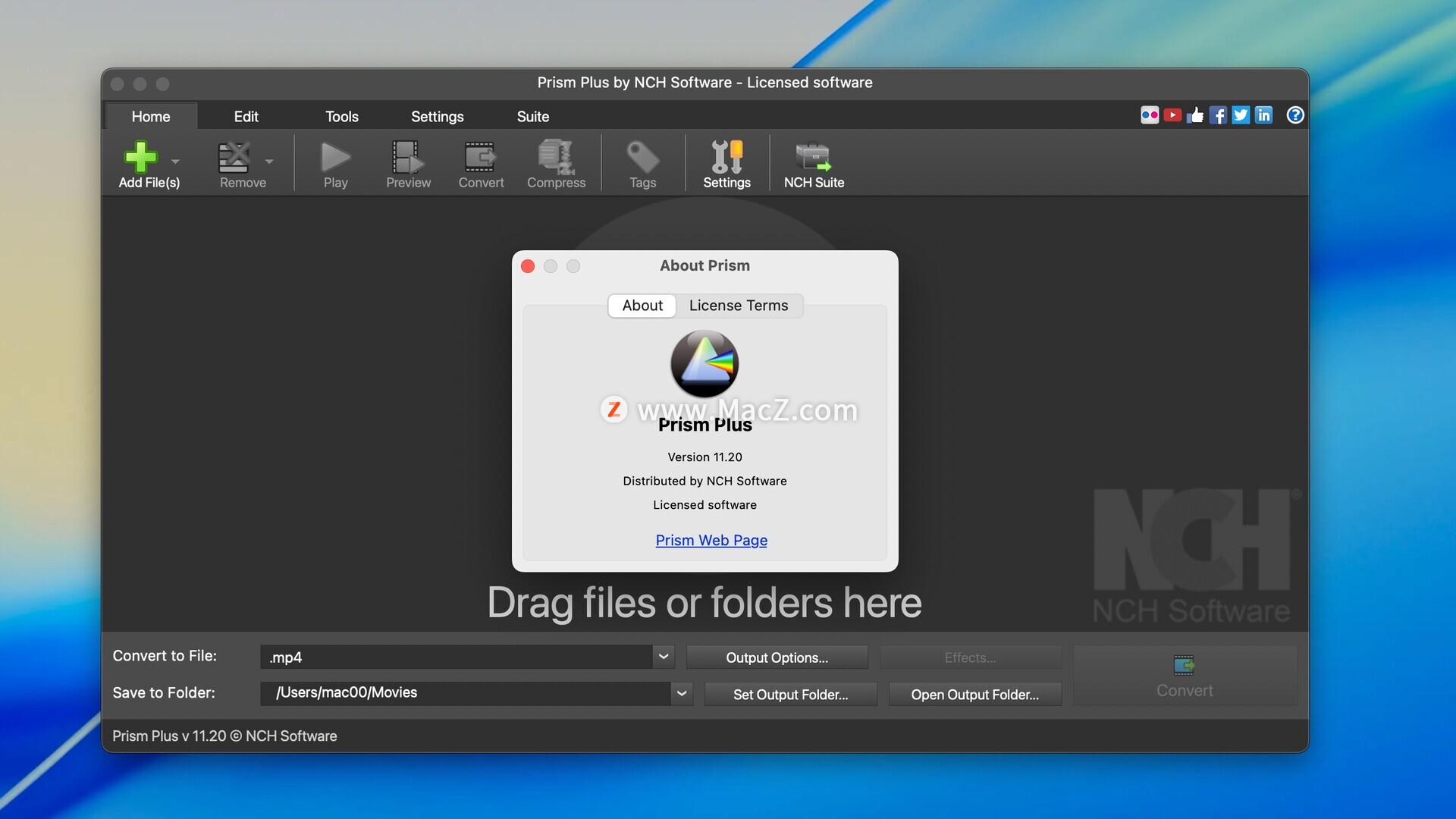Image resolution: width=1456 pixels, height=819 pixels.
Task: Open the Prism Web Page link
Action: [711, 540]
